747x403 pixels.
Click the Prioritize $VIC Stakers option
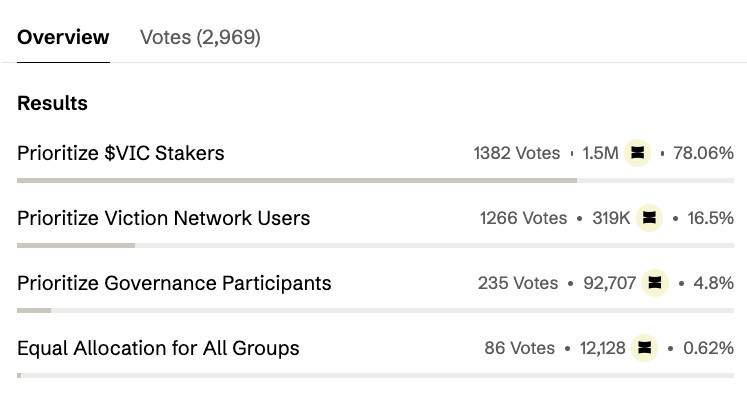(x=121, y=153)
